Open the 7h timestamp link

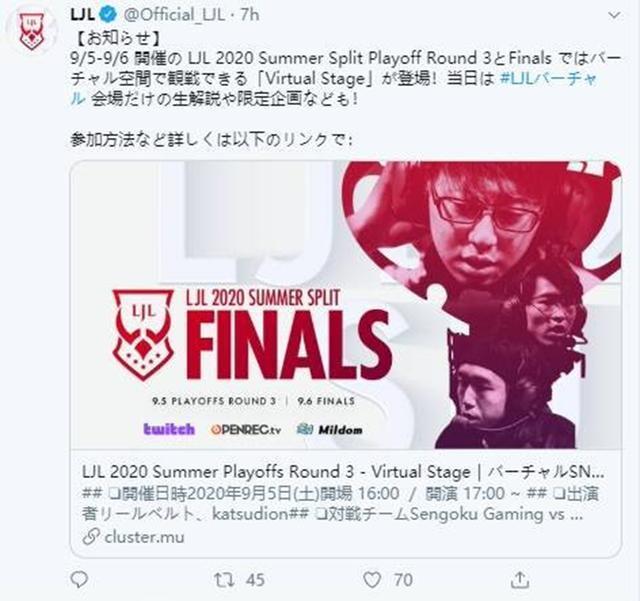(x=250, y=15)
